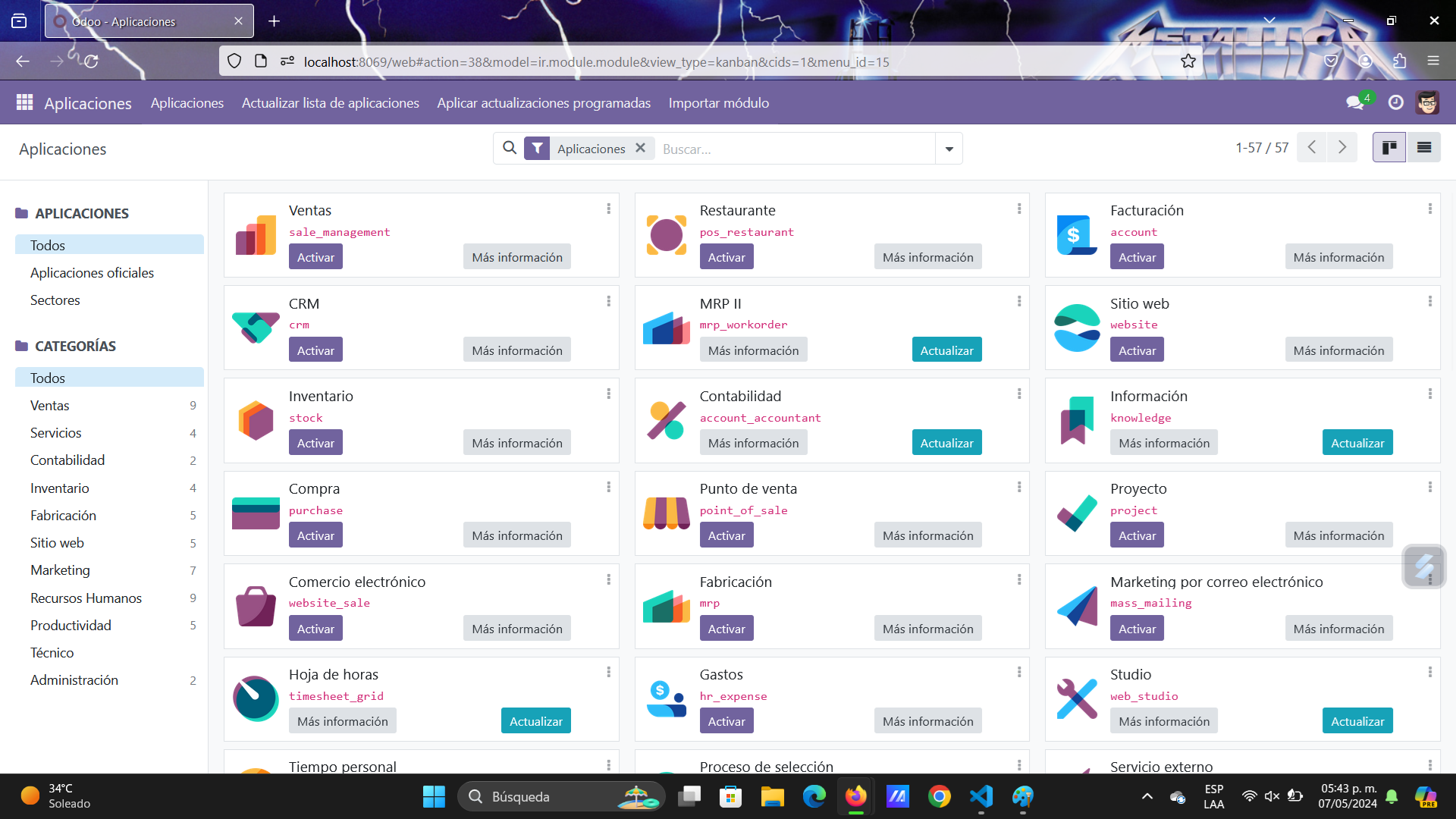Click the filter funnel icon in search bar
This screenshot has height=819, width=1456.
(x=537, y=149)
